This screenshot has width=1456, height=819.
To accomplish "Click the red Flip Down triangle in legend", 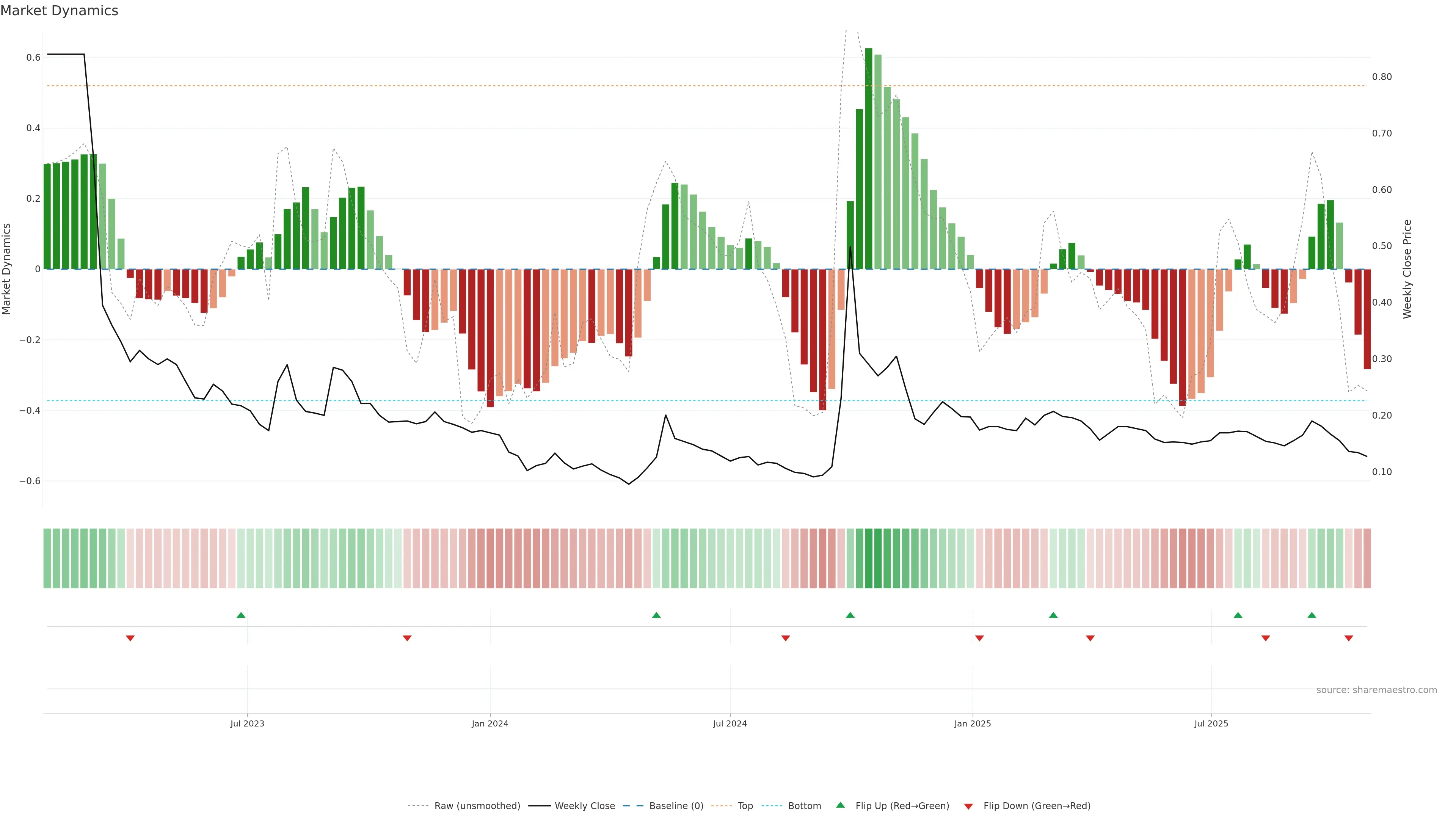I will [x=968, y=806].
